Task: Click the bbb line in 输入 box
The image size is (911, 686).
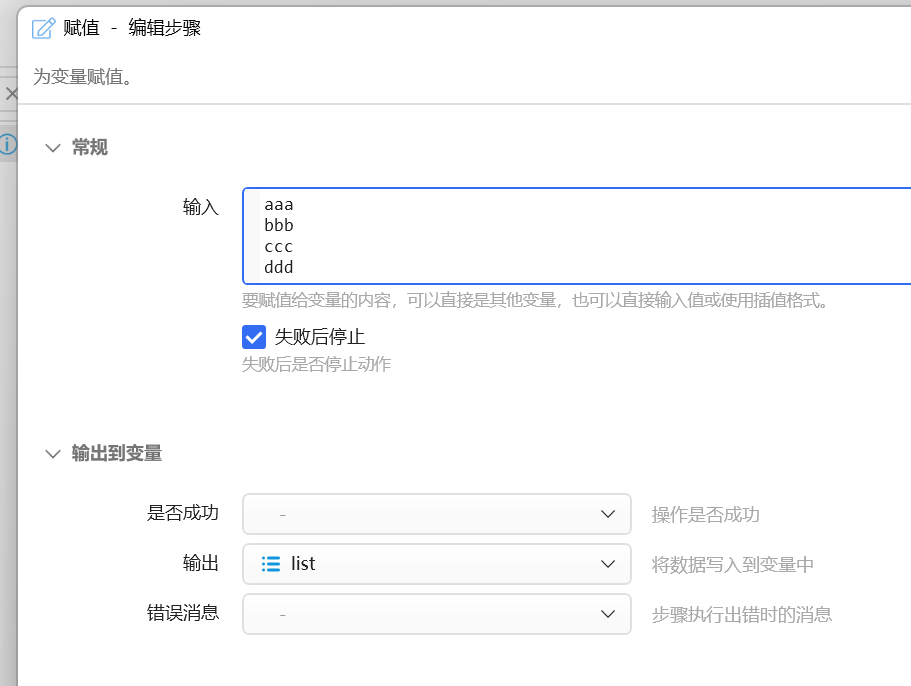Action: pos(279,225)
